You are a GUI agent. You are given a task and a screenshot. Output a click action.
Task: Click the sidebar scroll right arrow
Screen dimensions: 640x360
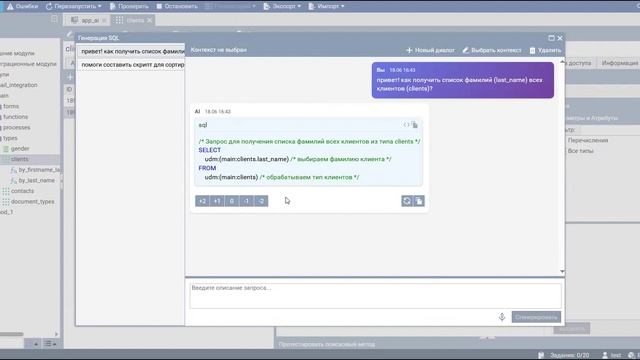coord(56,334)
